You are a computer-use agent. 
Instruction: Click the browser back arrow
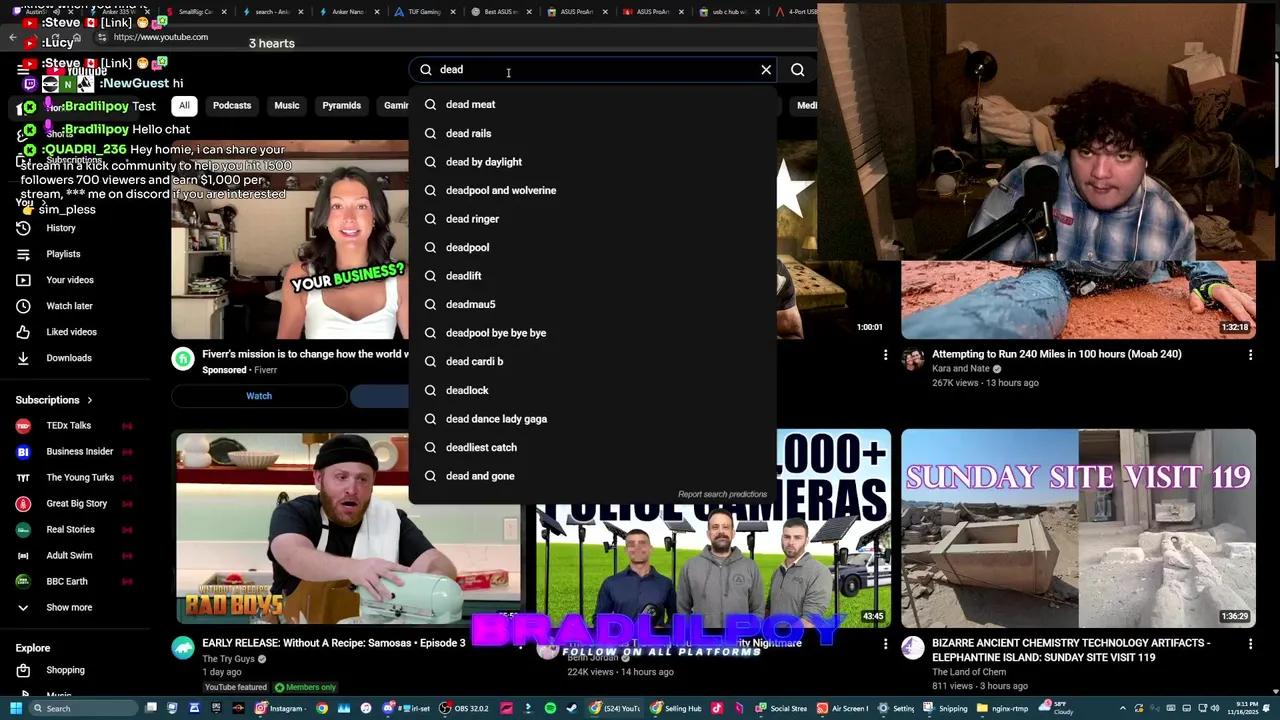(13, 37)
